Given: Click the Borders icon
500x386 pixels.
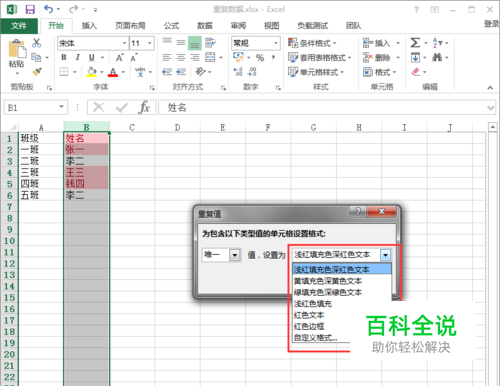Looking at the screenshot, I should [x=64, y=72].
